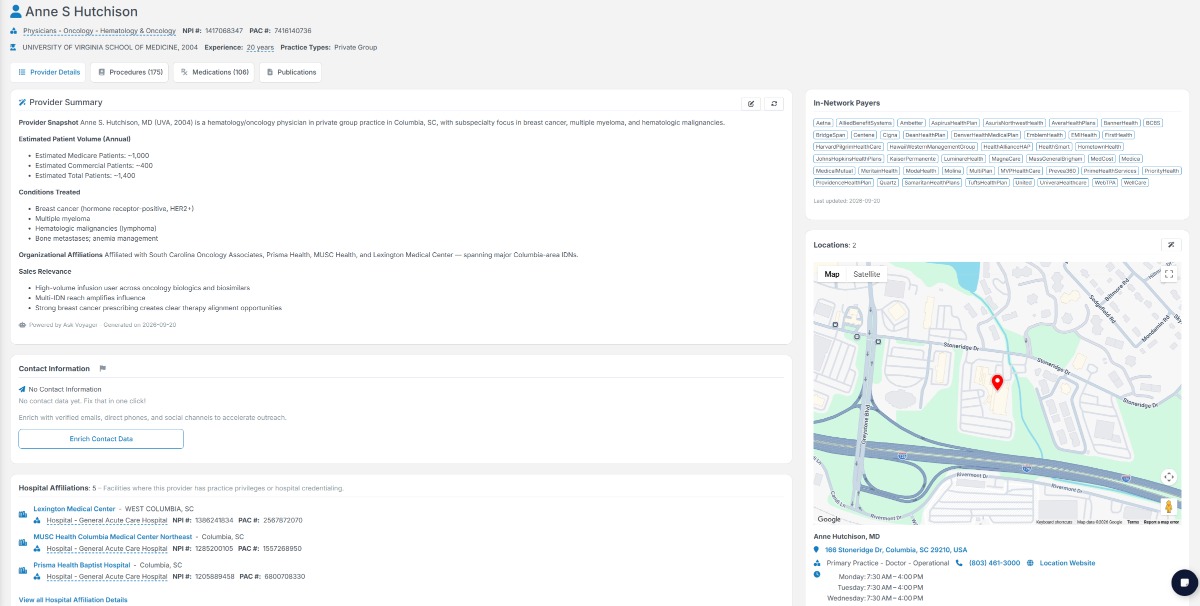Open the Location Website link
The height and width of the screenshot is (606, 1200).
(1067, 563)
